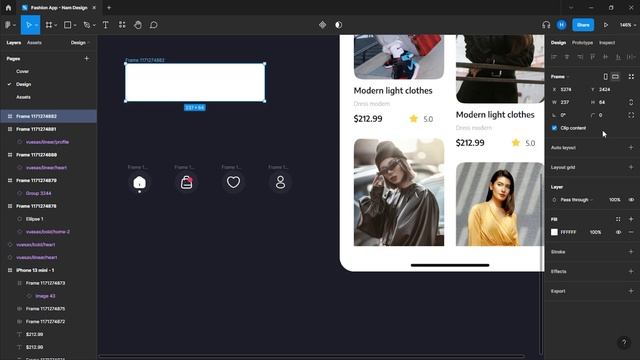Add an Export setting with plus

631,291
